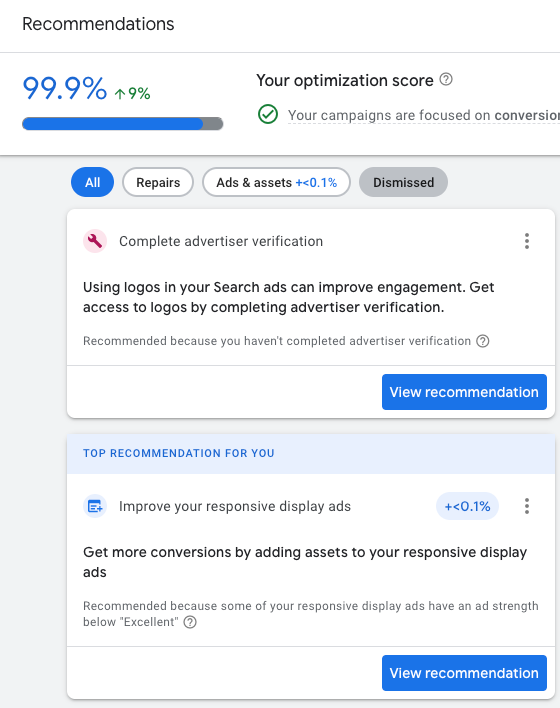This screenshot has height=708, width=560.
Task: Show Dismissed recommendations chip
Action: pos(403,182)
